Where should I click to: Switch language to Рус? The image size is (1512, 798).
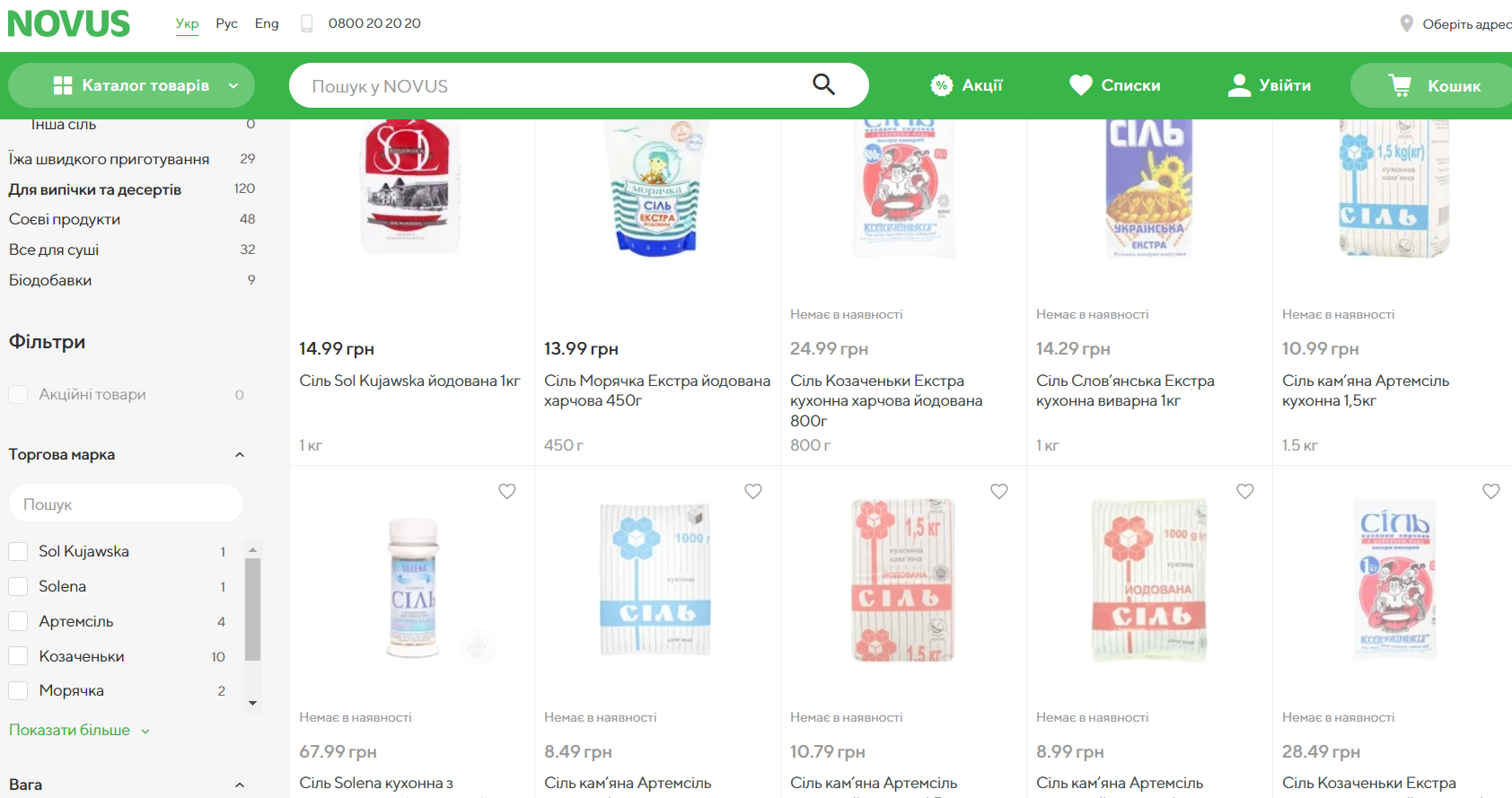tap(226, 23)
